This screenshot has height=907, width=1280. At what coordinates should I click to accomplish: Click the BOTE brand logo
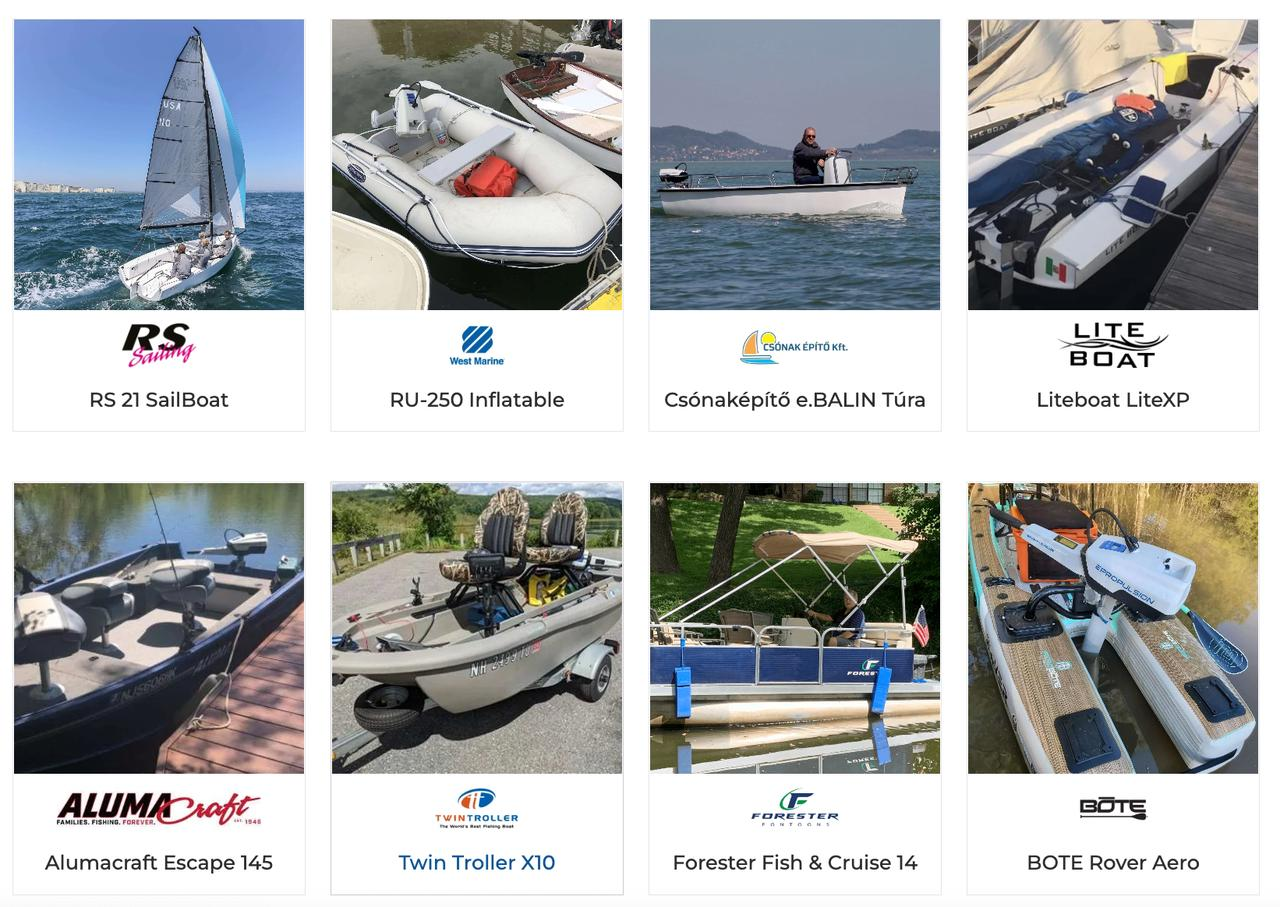pos(1112,807)
